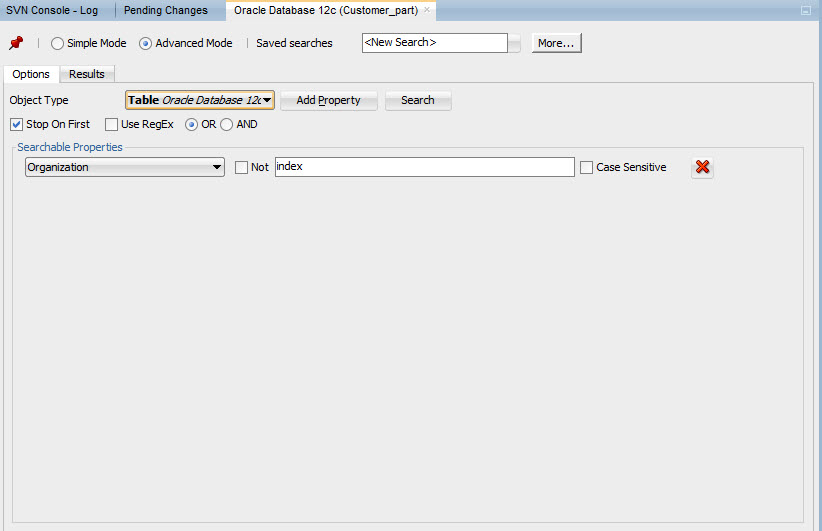Viewport: 822px width, 531px height.
Task: Select Simple Mode radio button
Action: [x=57, y=44]
